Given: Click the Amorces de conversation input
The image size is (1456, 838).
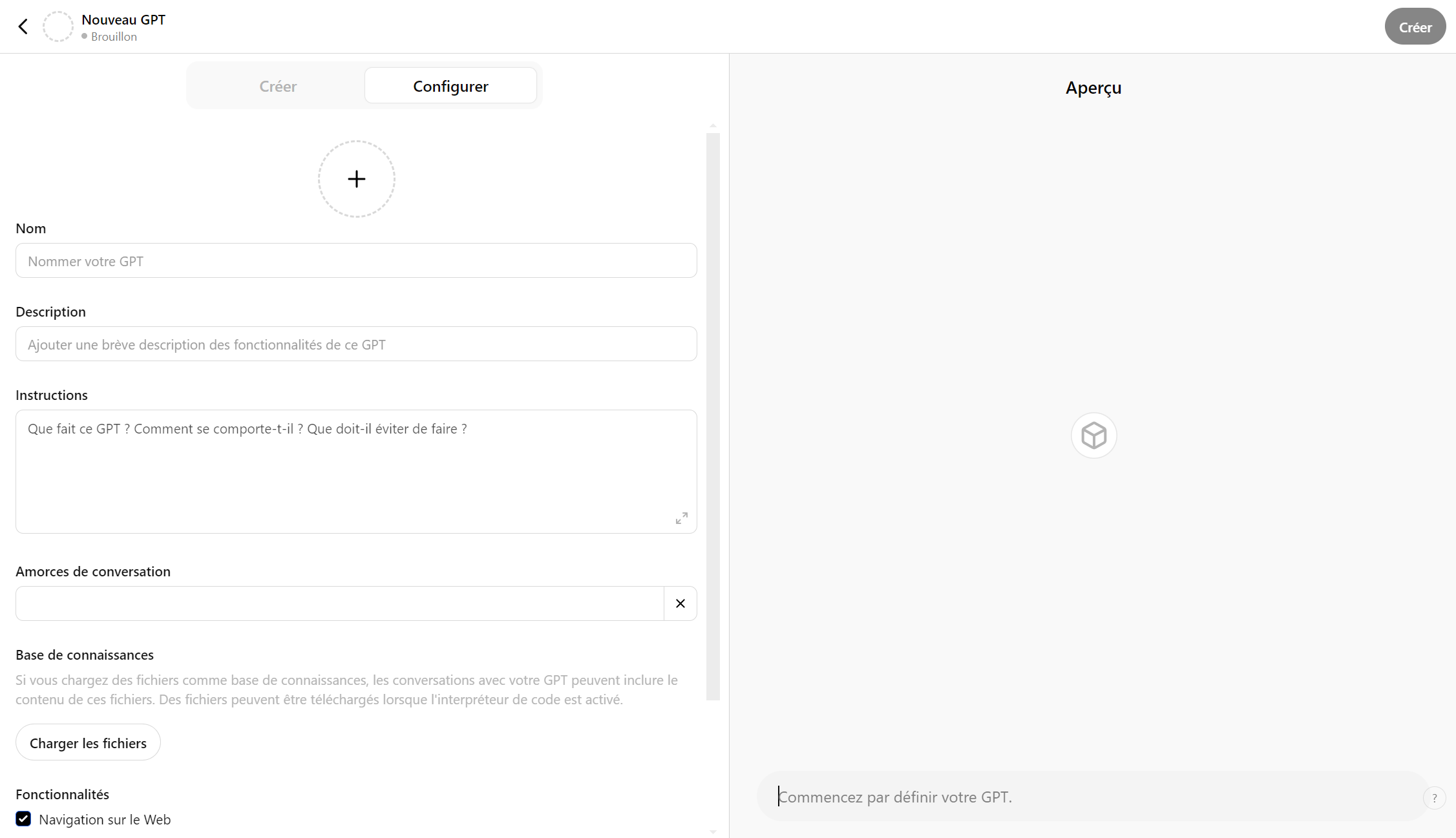Looking at the screenshot, I should (x=340, y=603).
